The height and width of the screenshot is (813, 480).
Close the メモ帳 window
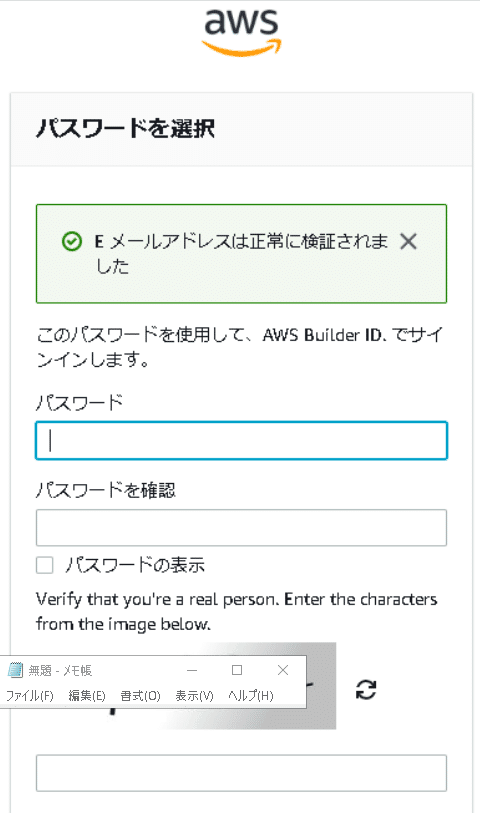coord(283,670)
